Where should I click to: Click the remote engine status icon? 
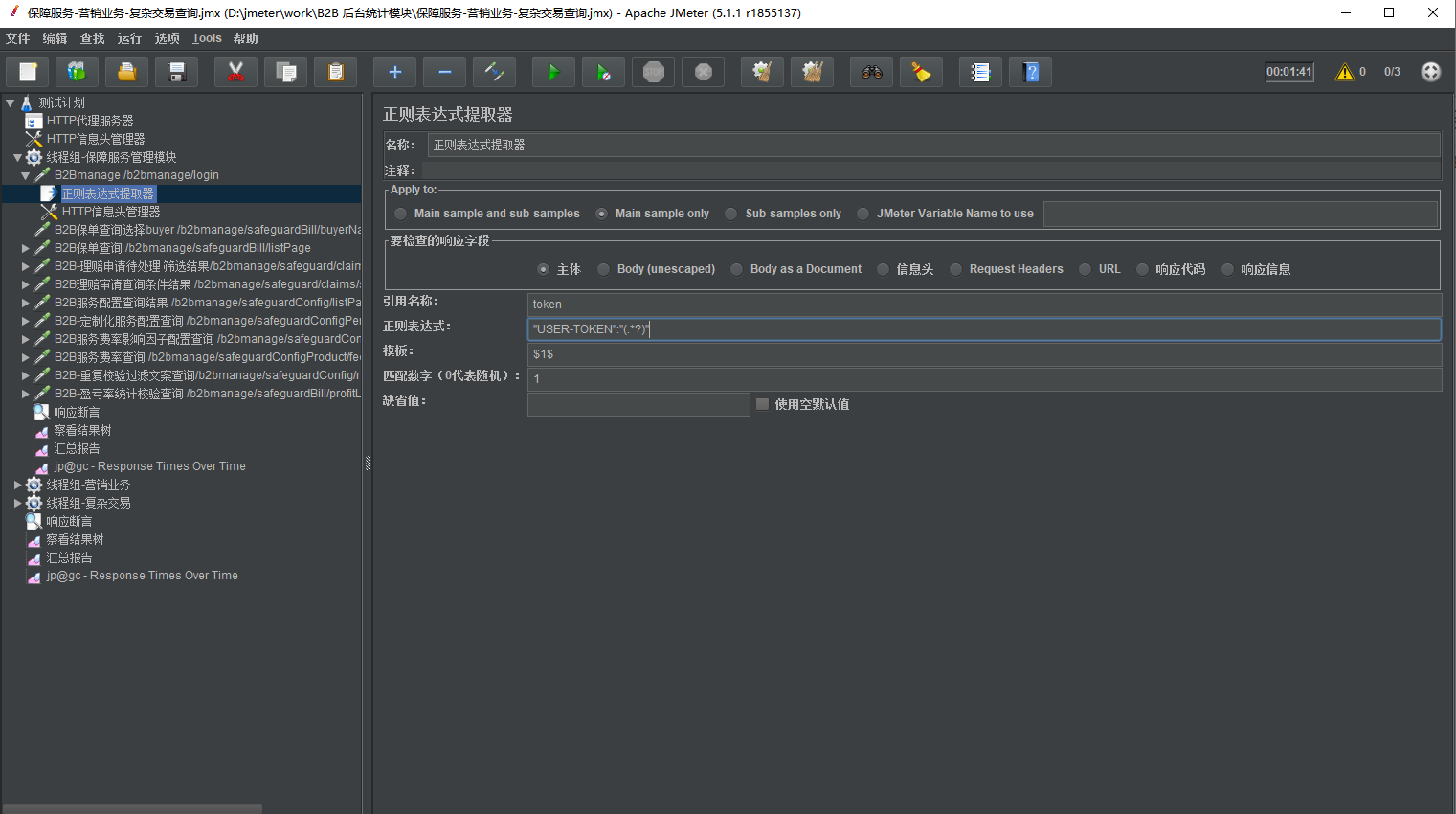[x=1430, y=72]
